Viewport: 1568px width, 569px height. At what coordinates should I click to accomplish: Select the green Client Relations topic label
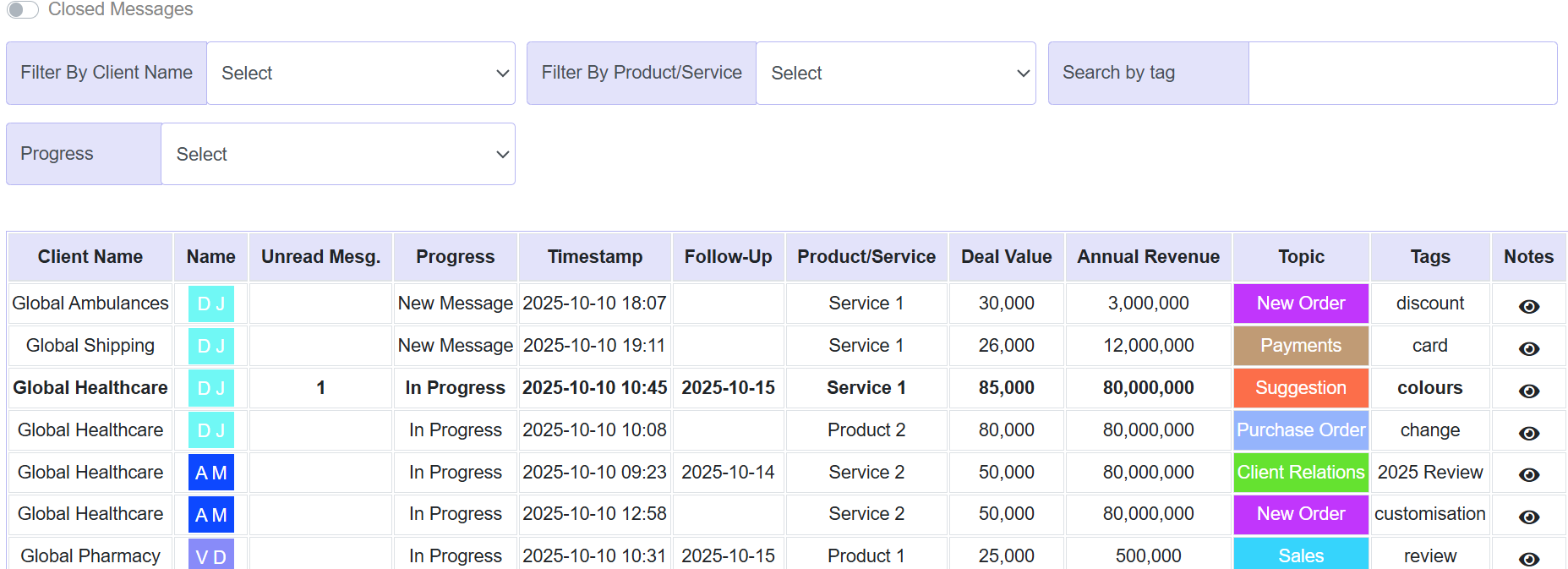click(x=1300, y=473)
